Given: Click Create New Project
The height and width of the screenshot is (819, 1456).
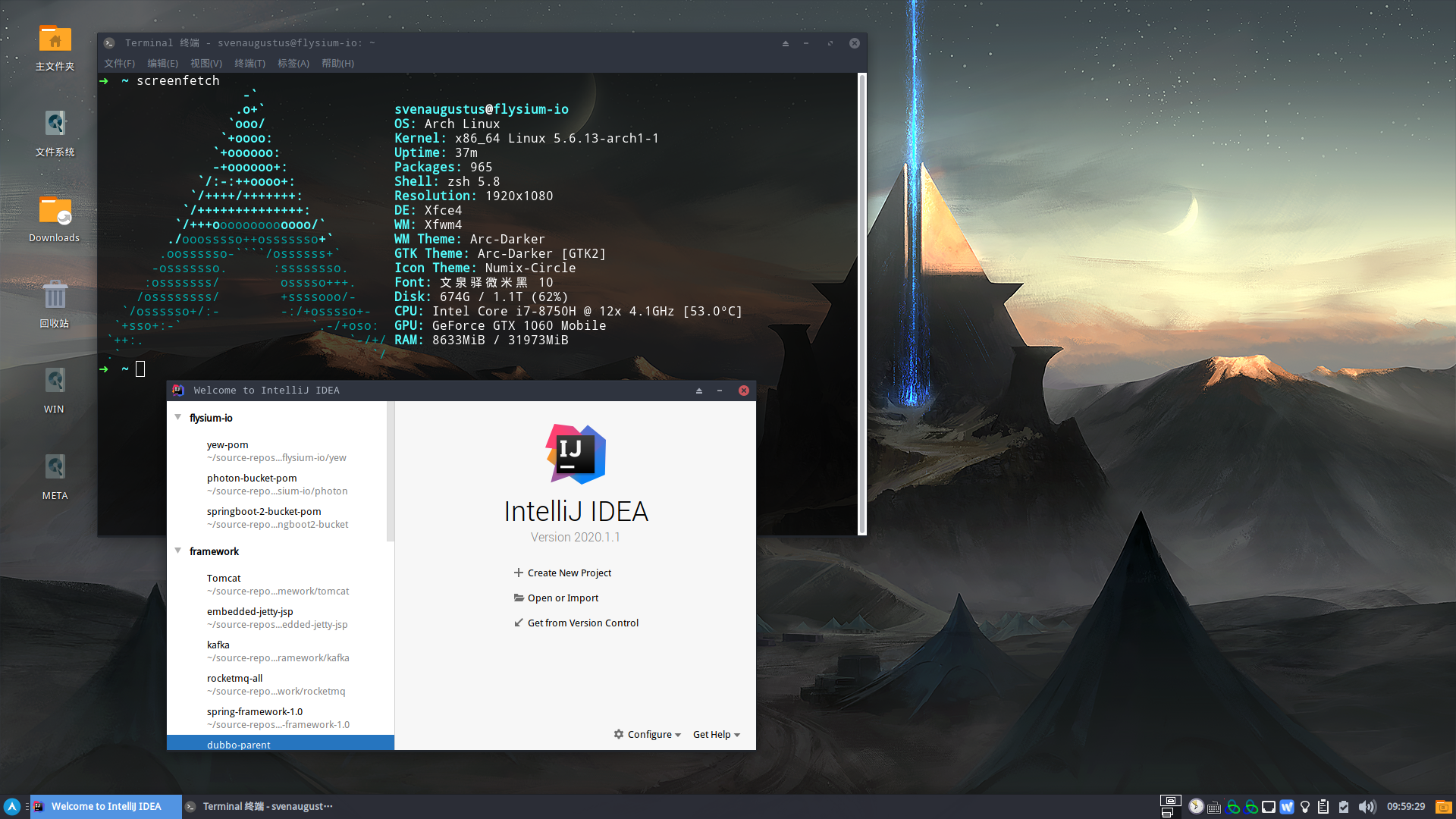Looking at the screenshot, I should 569,573.
